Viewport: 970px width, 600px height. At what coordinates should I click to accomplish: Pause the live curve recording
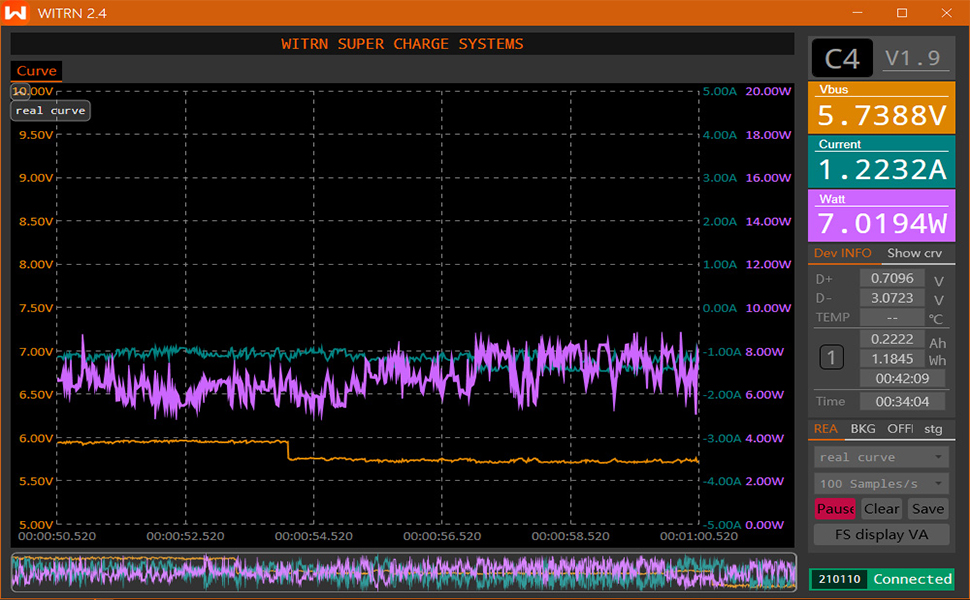[835, 509]
